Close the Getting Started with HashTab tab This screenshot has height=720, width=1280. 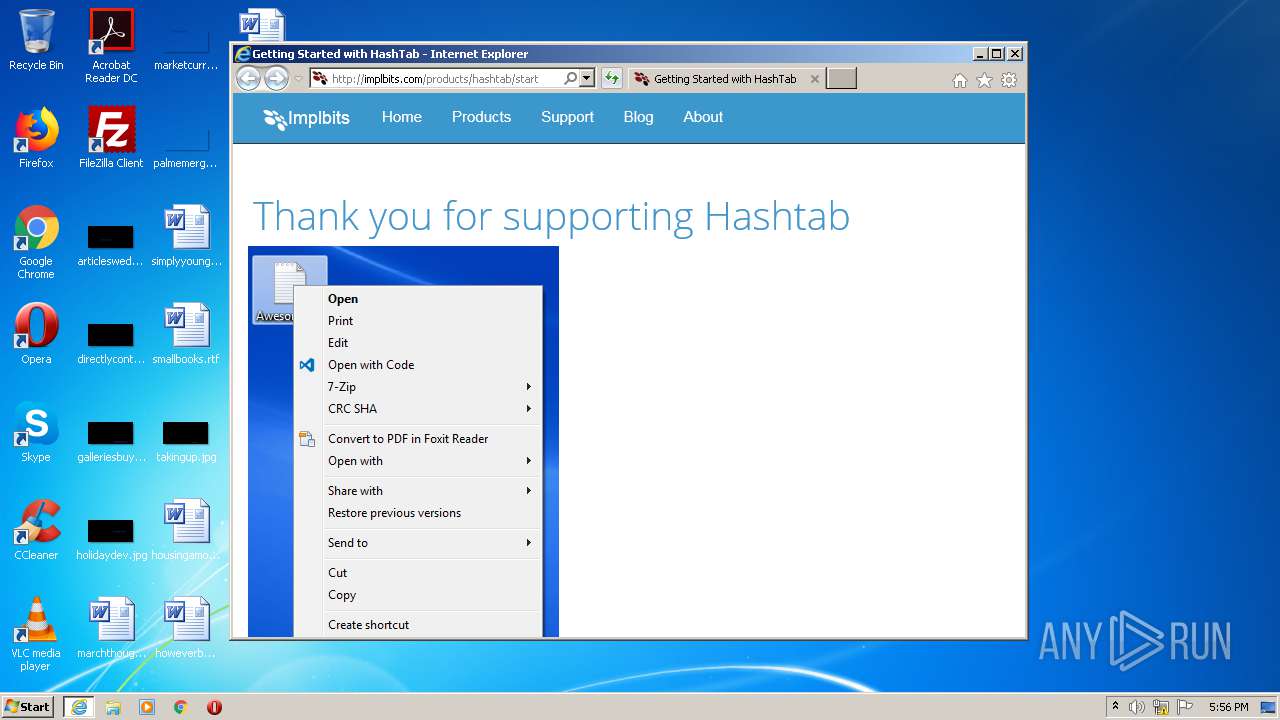click(814, 79)
